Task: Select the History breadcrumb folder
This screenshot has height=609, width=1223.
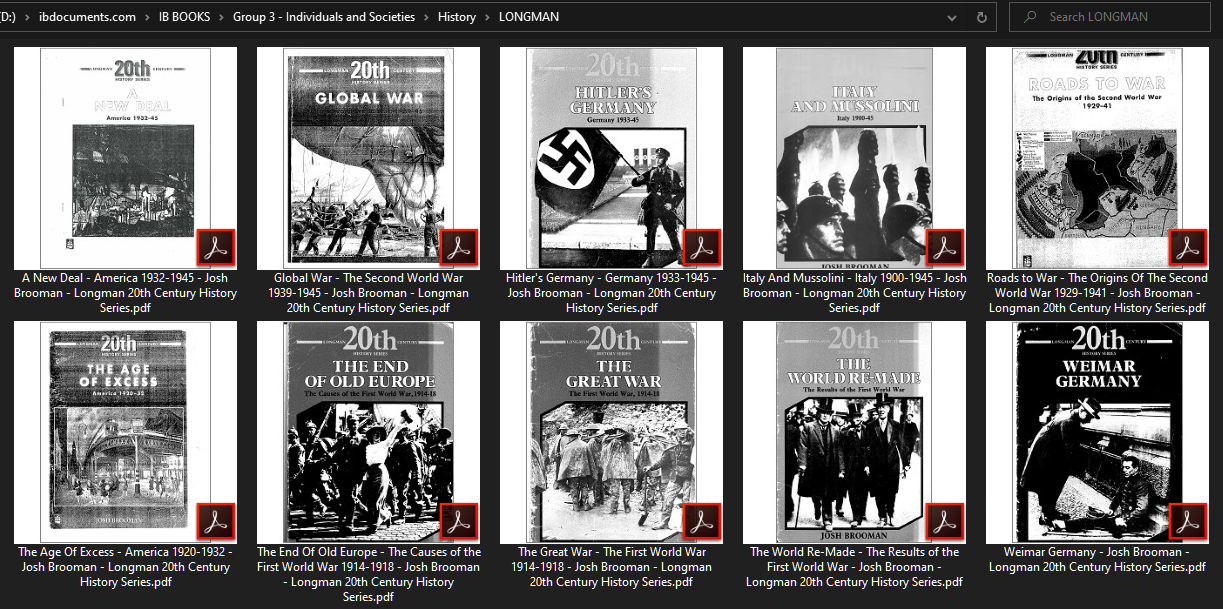Action: click(456, 17)
